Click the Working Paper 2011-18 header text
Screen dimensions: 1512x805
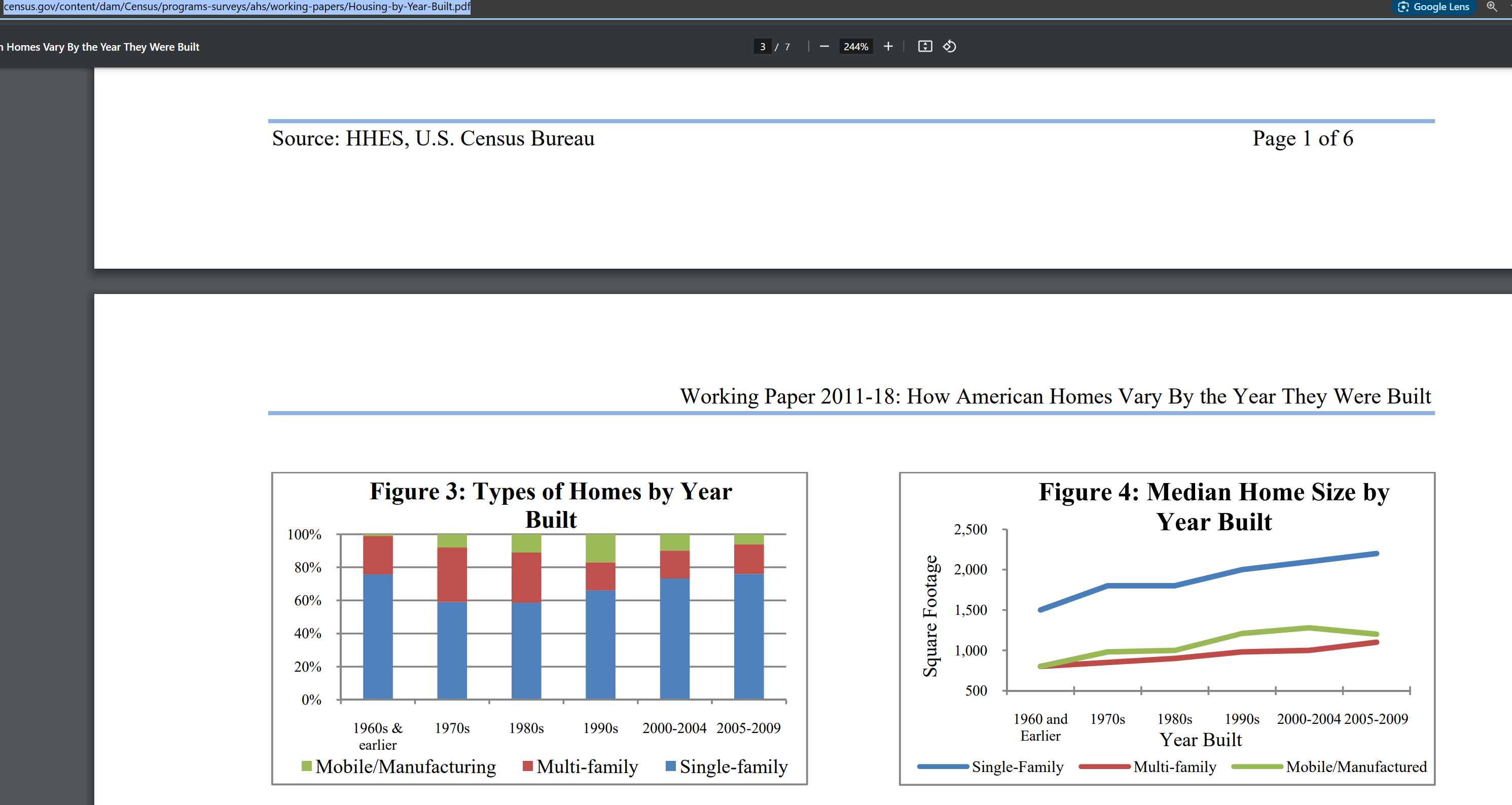(x=1055, y=396)
